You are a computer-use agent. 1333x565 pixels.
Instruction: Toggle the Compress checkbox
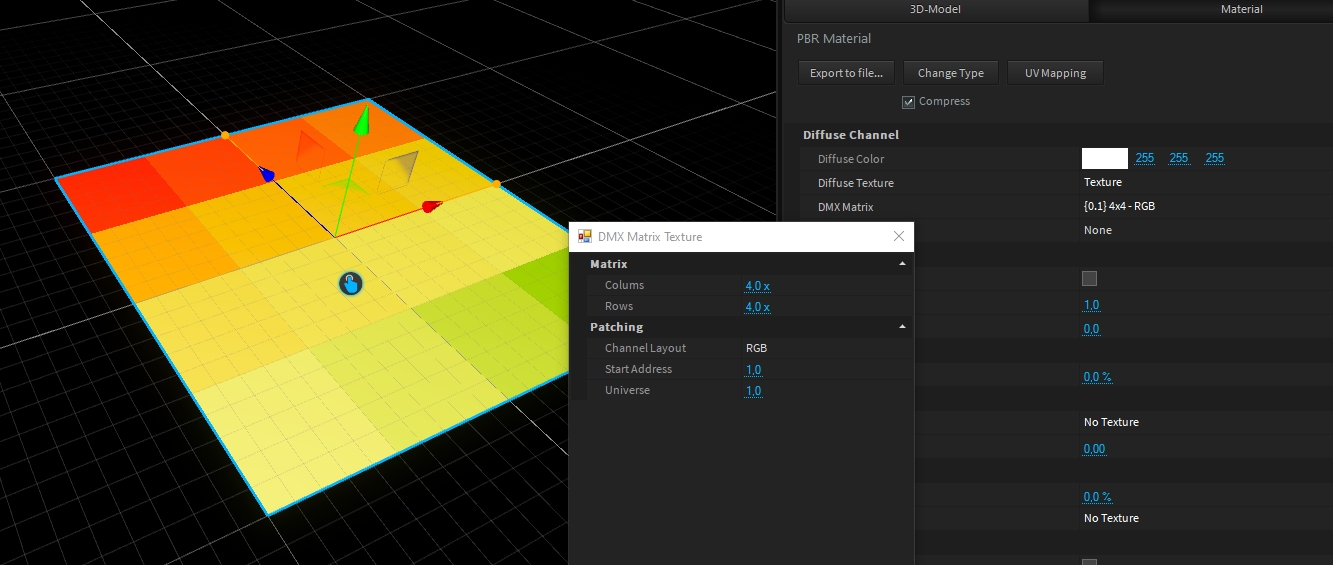point(908,102)
